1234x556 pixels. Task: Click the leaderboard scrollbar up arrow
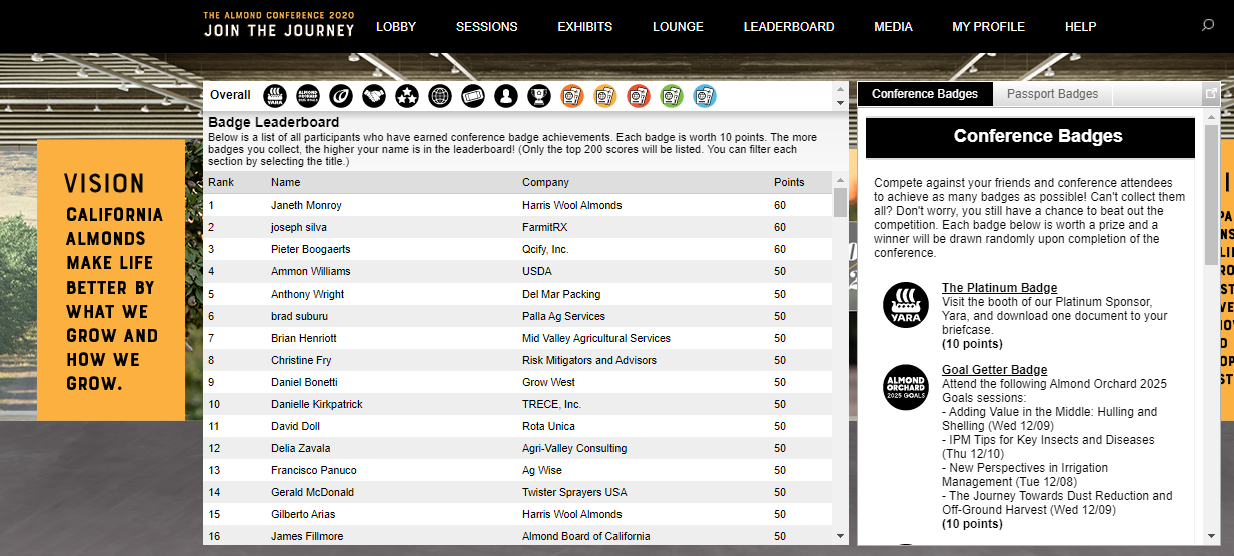(x=840, y=181)
